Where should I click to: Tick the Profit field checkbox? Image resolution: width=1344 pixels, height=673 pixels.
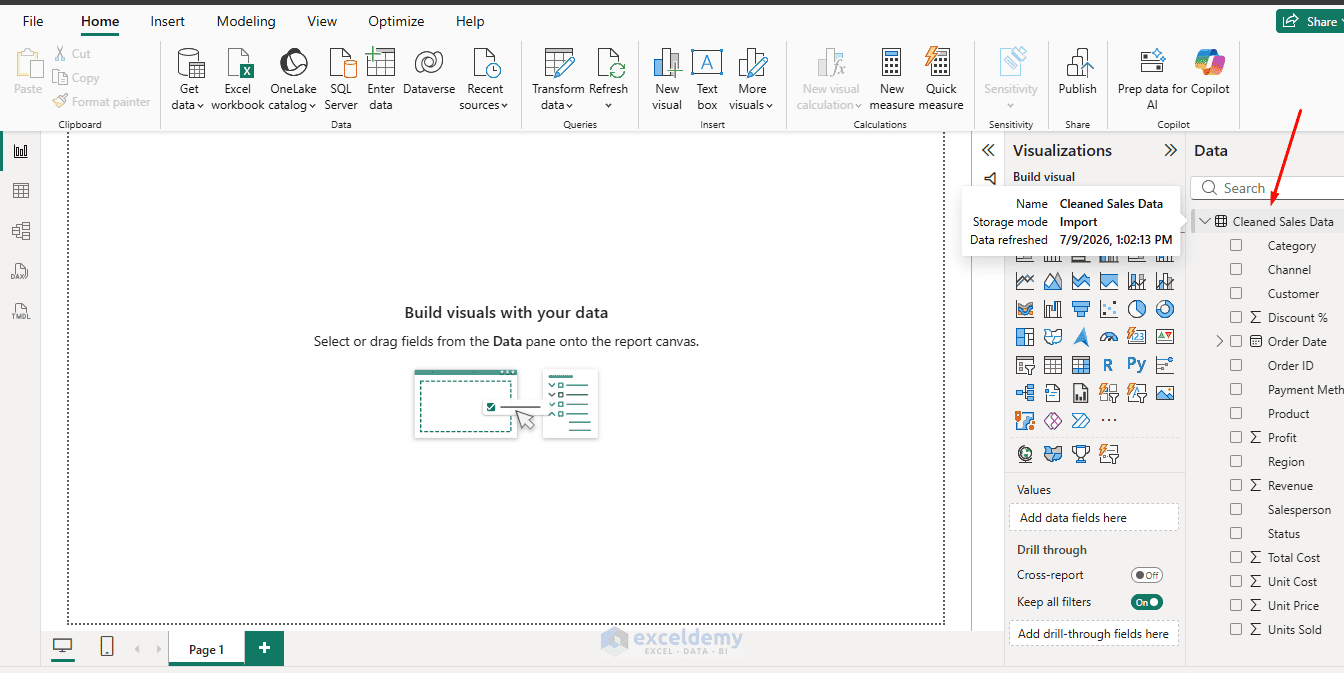click(1236, 437)
